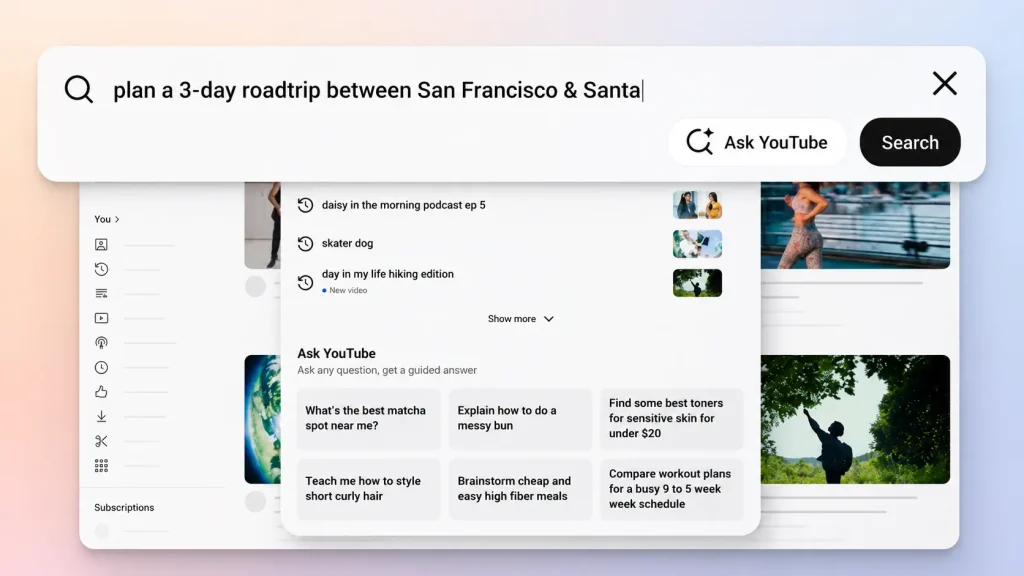
Task: Click the magnifying glass search icon
Action: tap(79, 89)
